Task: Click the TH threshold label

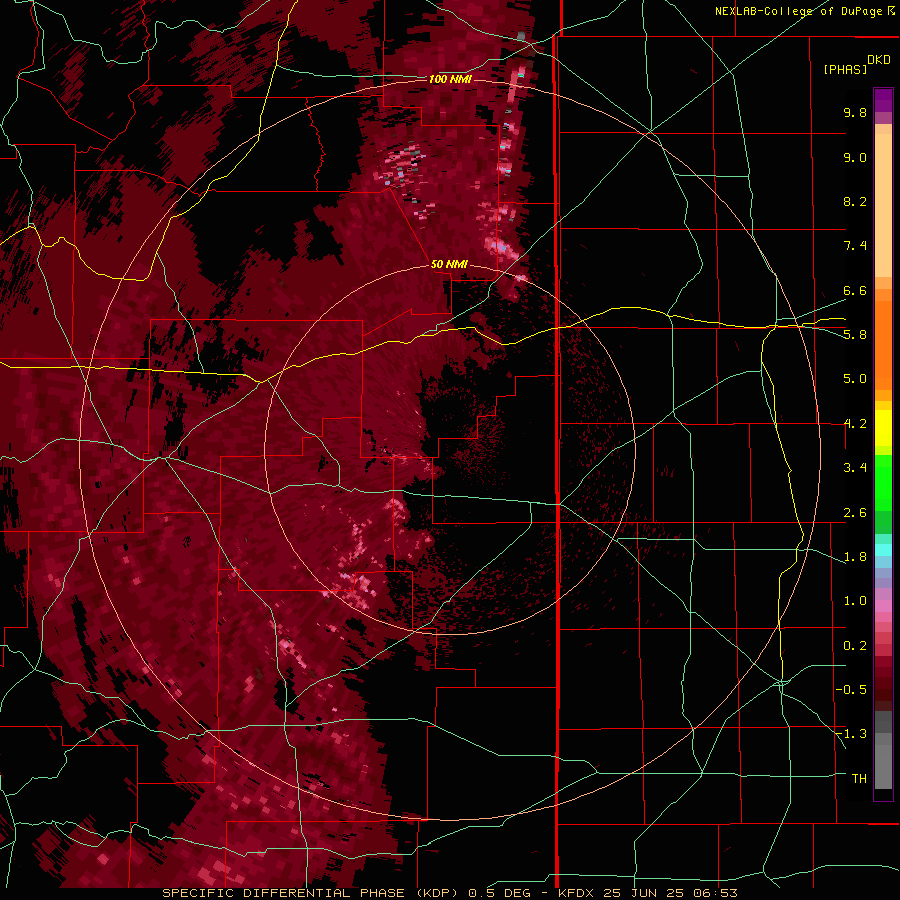Action: 859,779
